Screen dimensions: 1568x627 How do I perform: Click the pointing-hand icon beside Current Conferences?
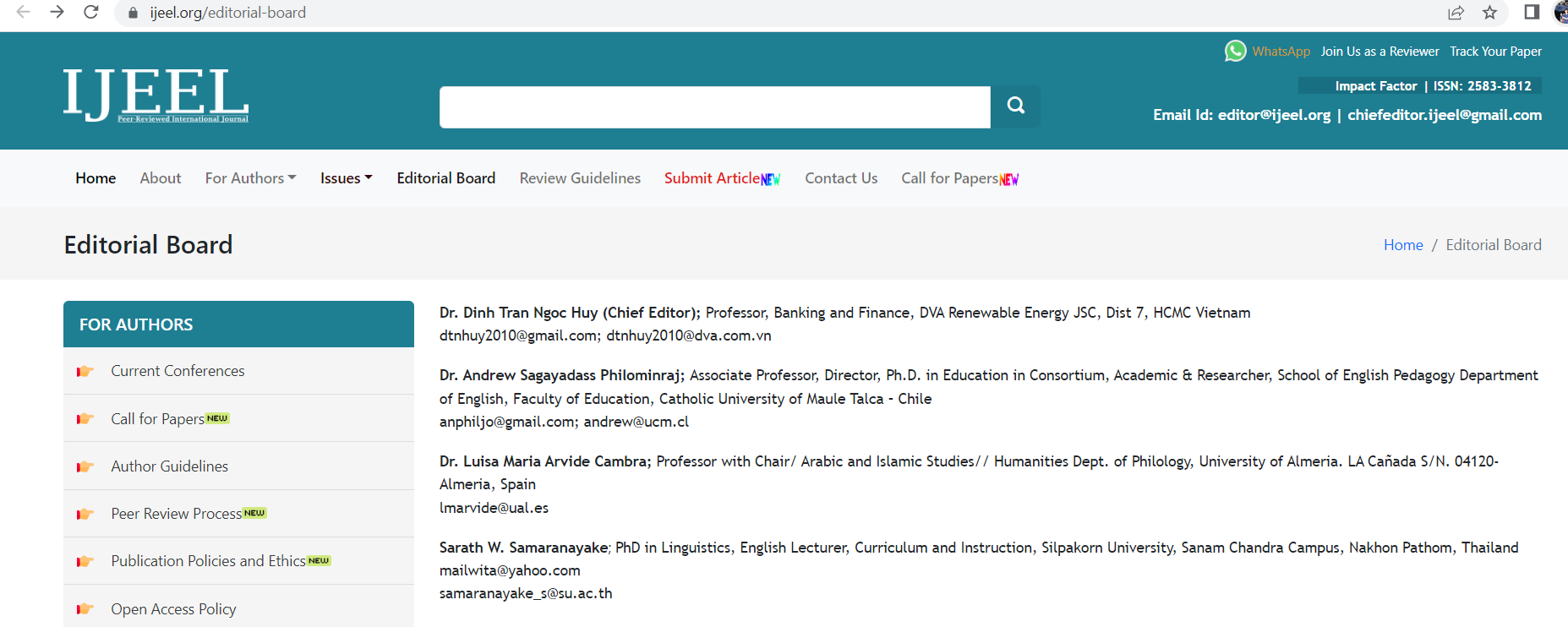[85, 371]
